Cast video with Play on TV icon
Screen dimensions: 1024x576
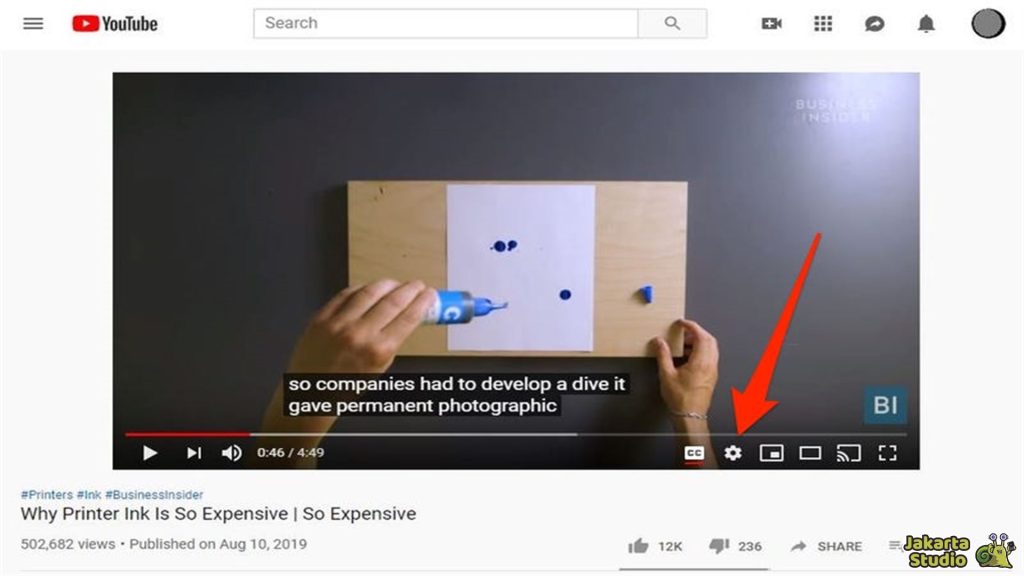[849, 453]
